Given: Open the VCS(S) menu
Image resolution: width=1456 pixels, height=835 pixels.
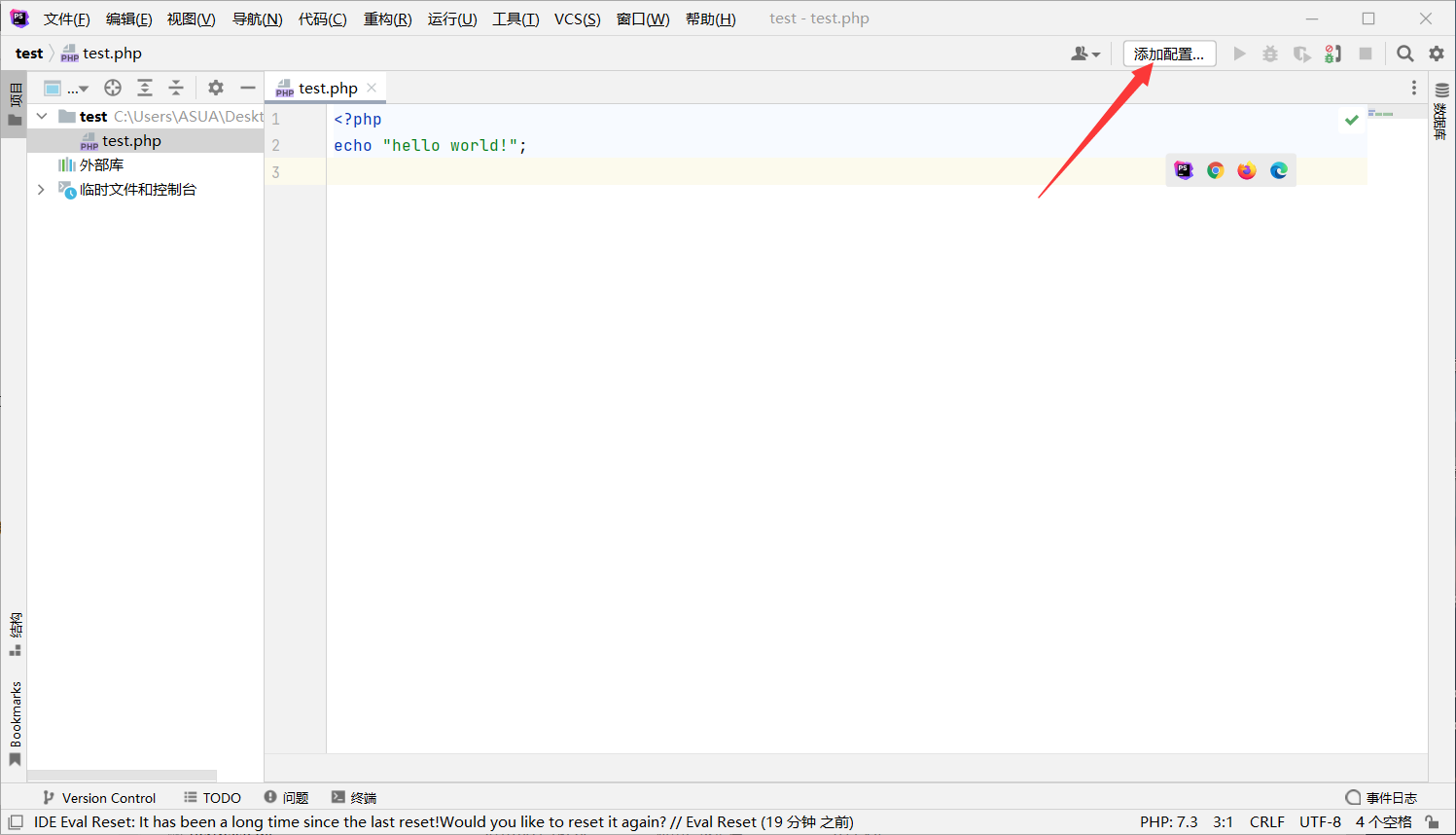Looking at the screenshot, I should pyautogui.click(x=577, y=19).
